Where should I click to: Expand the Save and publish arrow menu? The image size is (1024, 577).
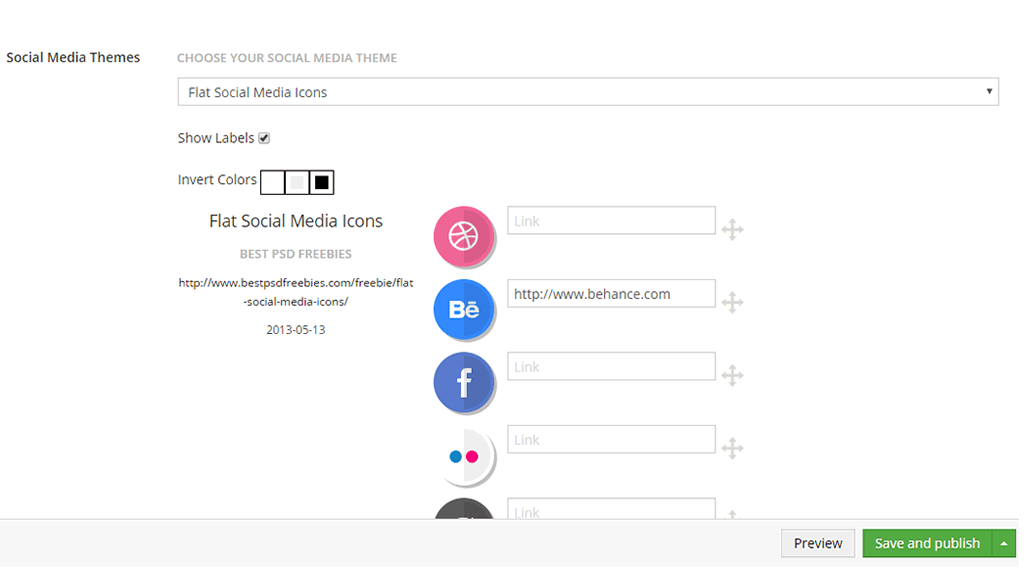(x=1004, y=543)
